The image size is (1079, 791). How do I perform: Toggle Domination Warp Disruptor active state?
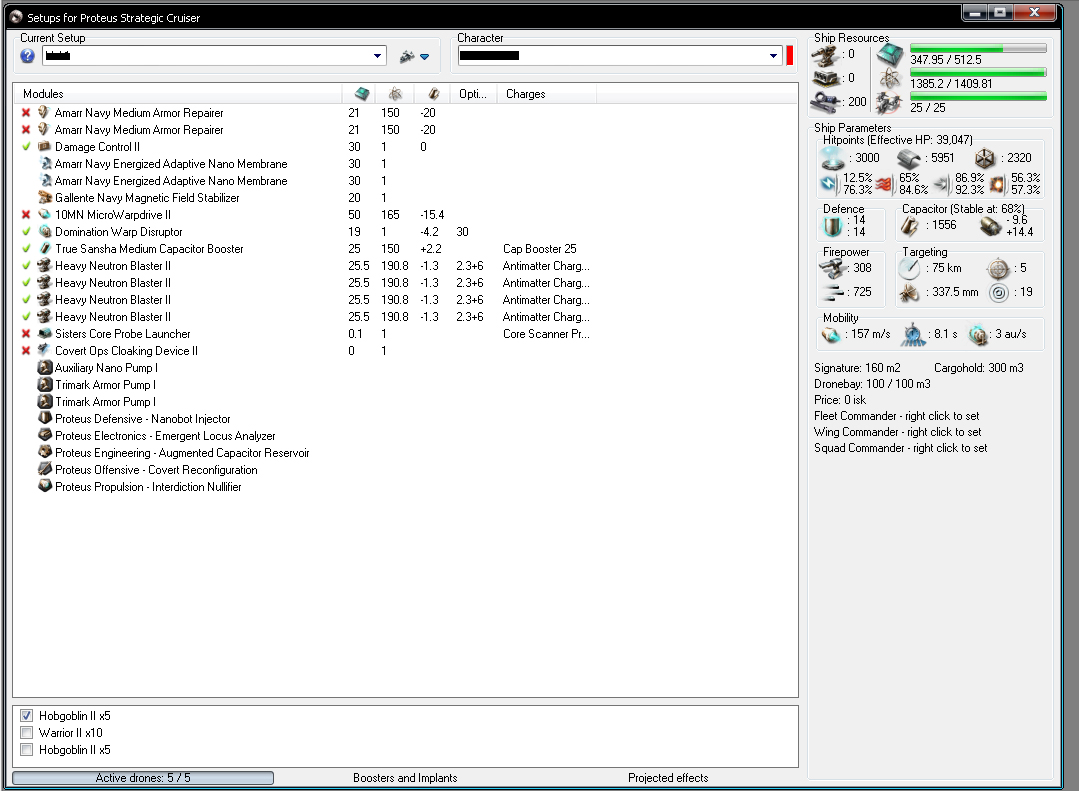[26, 232]
